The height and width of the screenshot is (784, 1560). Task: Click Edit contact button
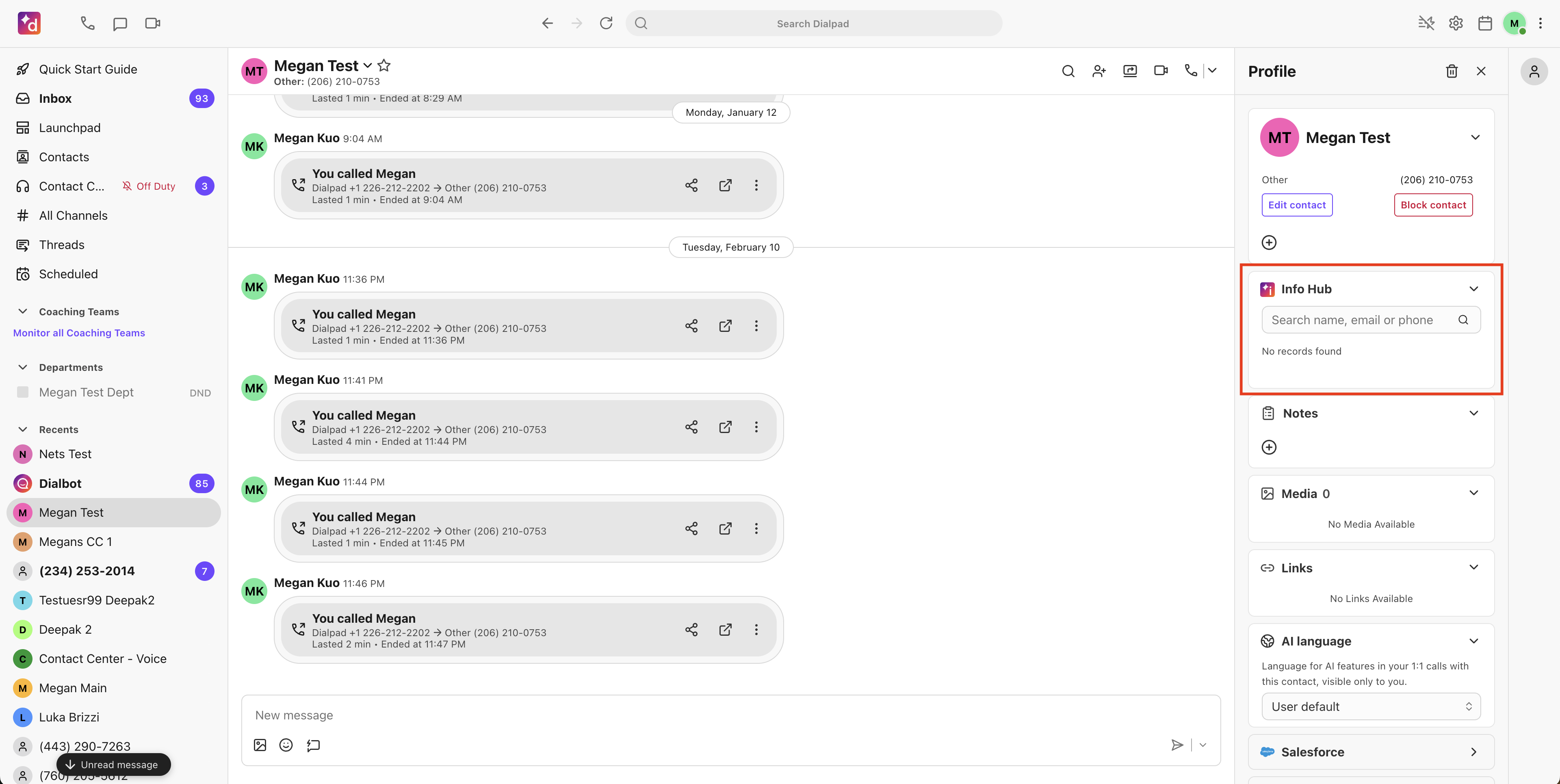point(1297,205)
